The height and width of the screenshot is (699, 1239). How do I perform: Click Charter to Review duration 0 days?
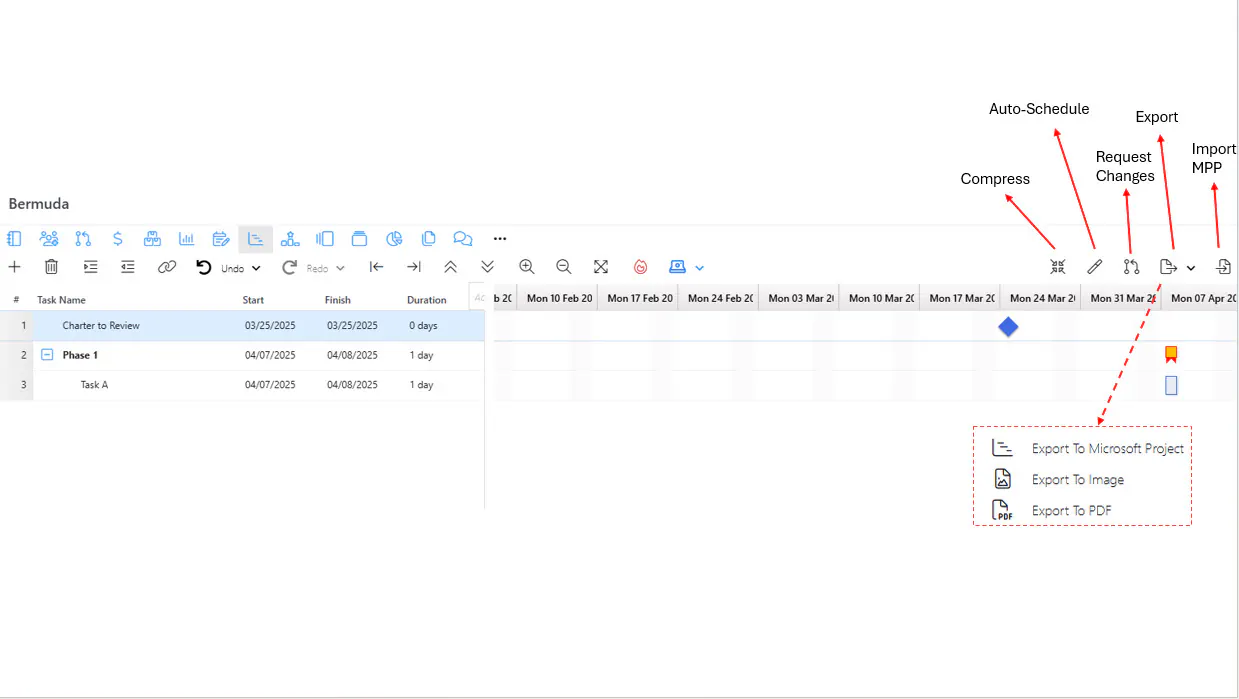pos(423,326)
